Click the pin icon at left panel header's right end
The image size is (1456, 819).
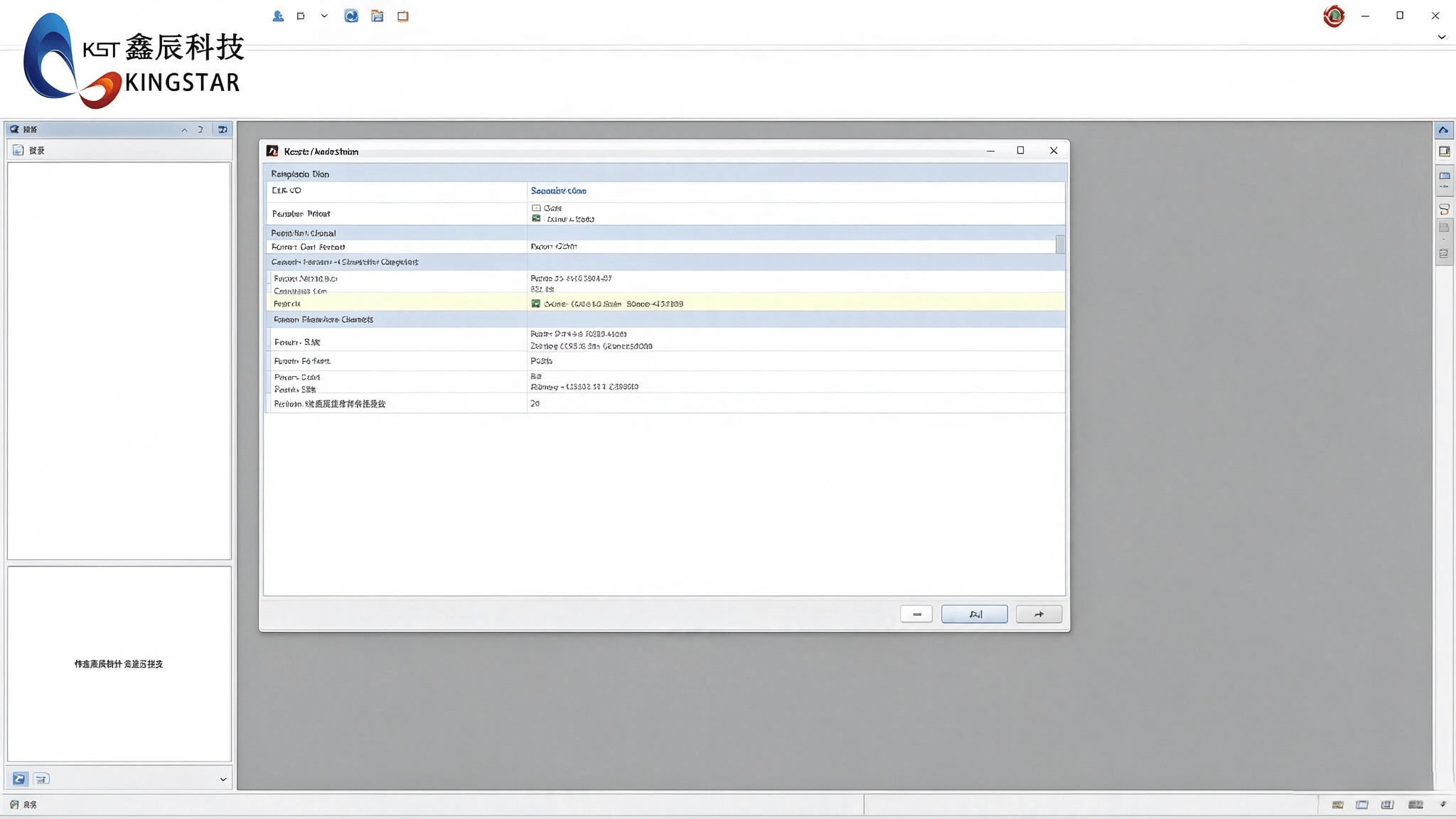(x=223, y=129)
